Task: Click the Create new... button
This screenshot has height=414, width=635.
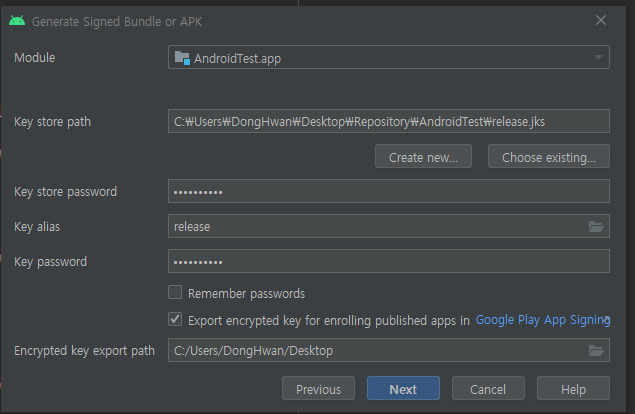Action: point(423,156)
